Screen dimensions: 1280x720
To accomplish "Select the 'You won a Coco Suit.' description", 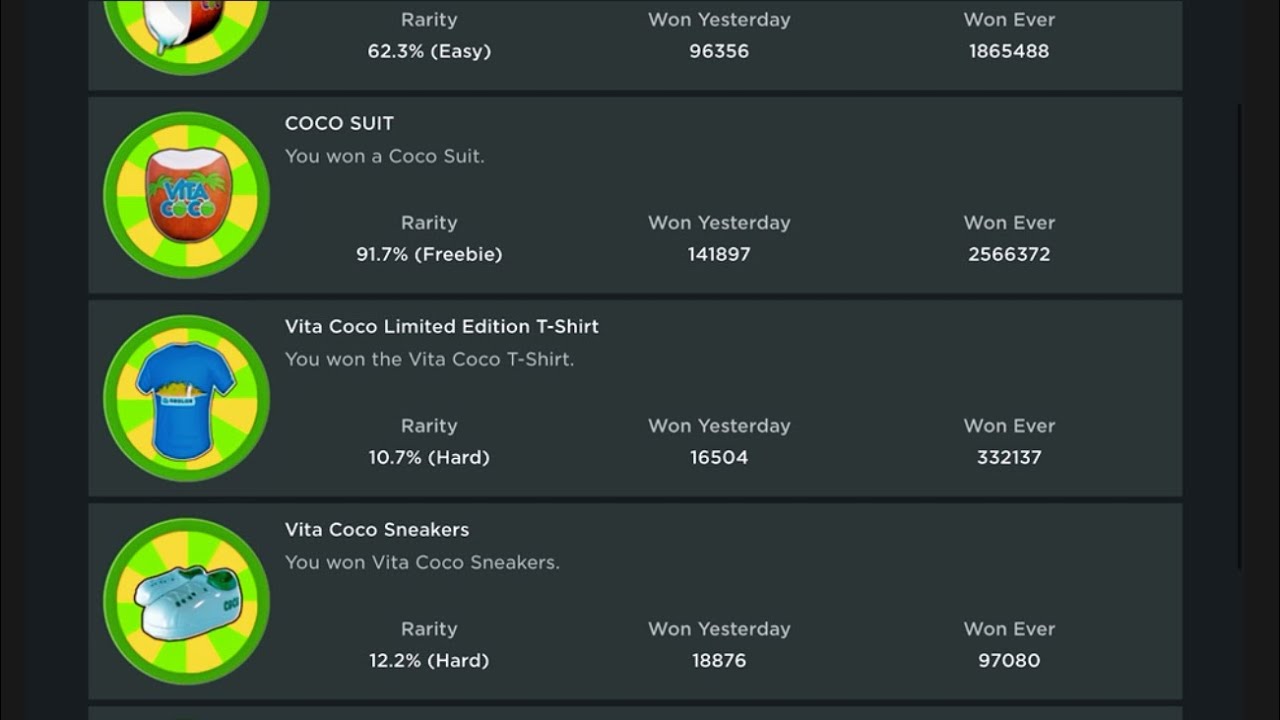I will pos(384,156).
